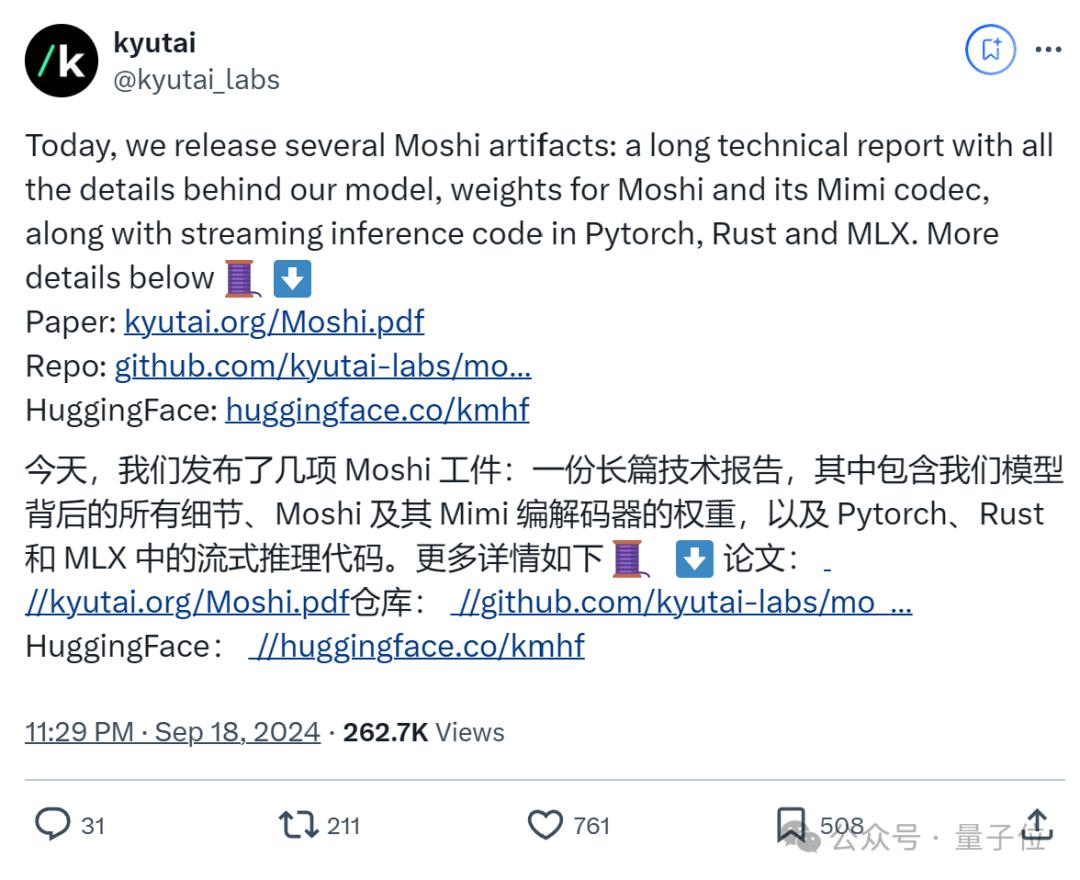Toggle the bookmark icon near 508
This screenshot has width=1080, height=880.
point(791,824)
